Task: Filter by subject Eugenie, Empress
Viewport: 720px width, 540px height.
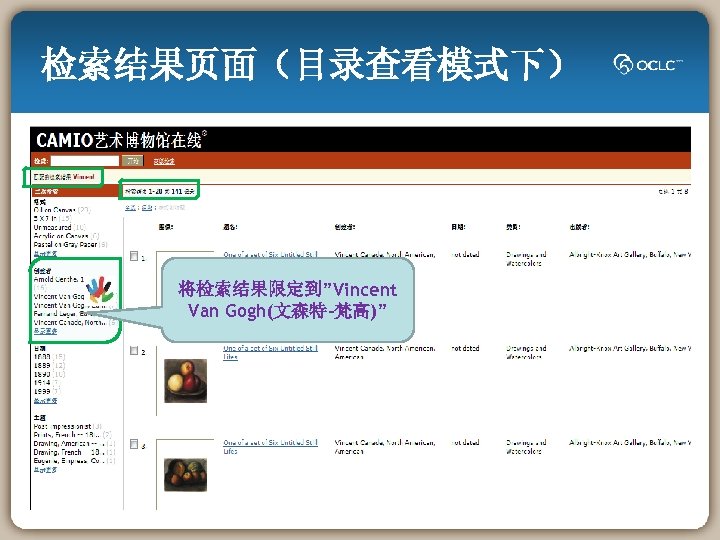Action: coord(69,461)
